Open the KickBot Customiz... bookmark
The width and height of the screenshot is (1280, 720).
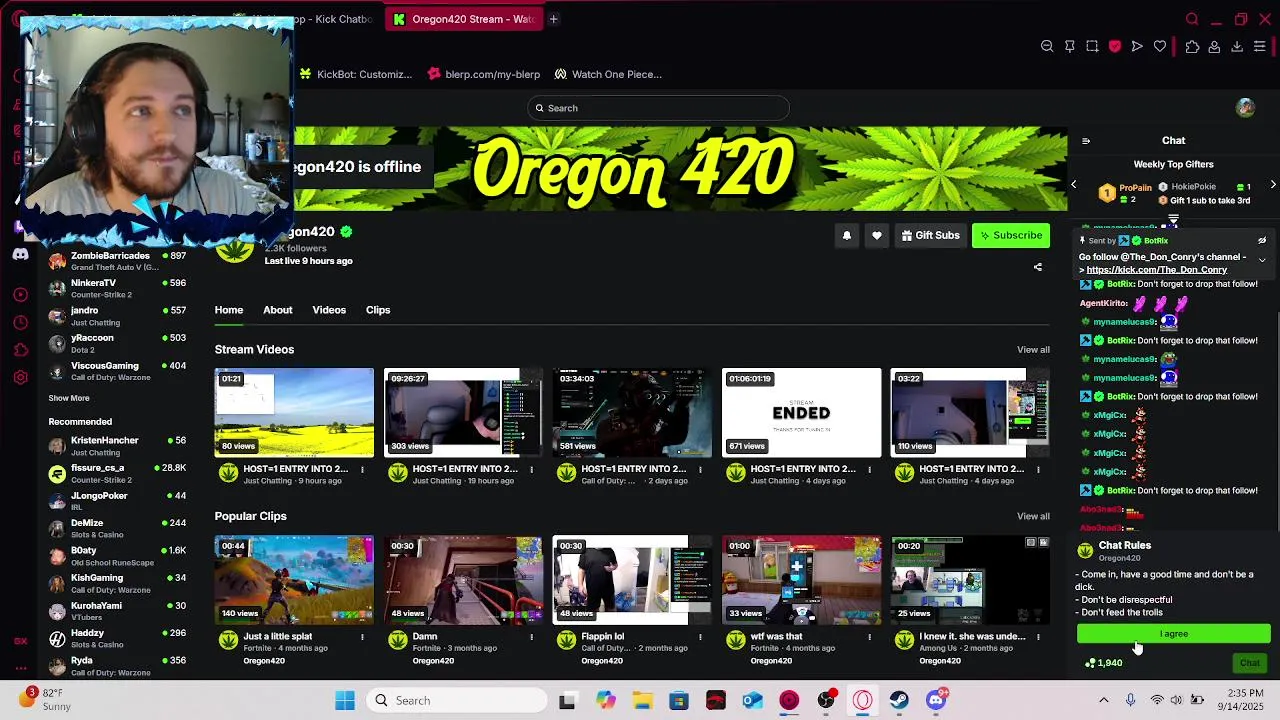pyautogui.click(x=355, y=74)
